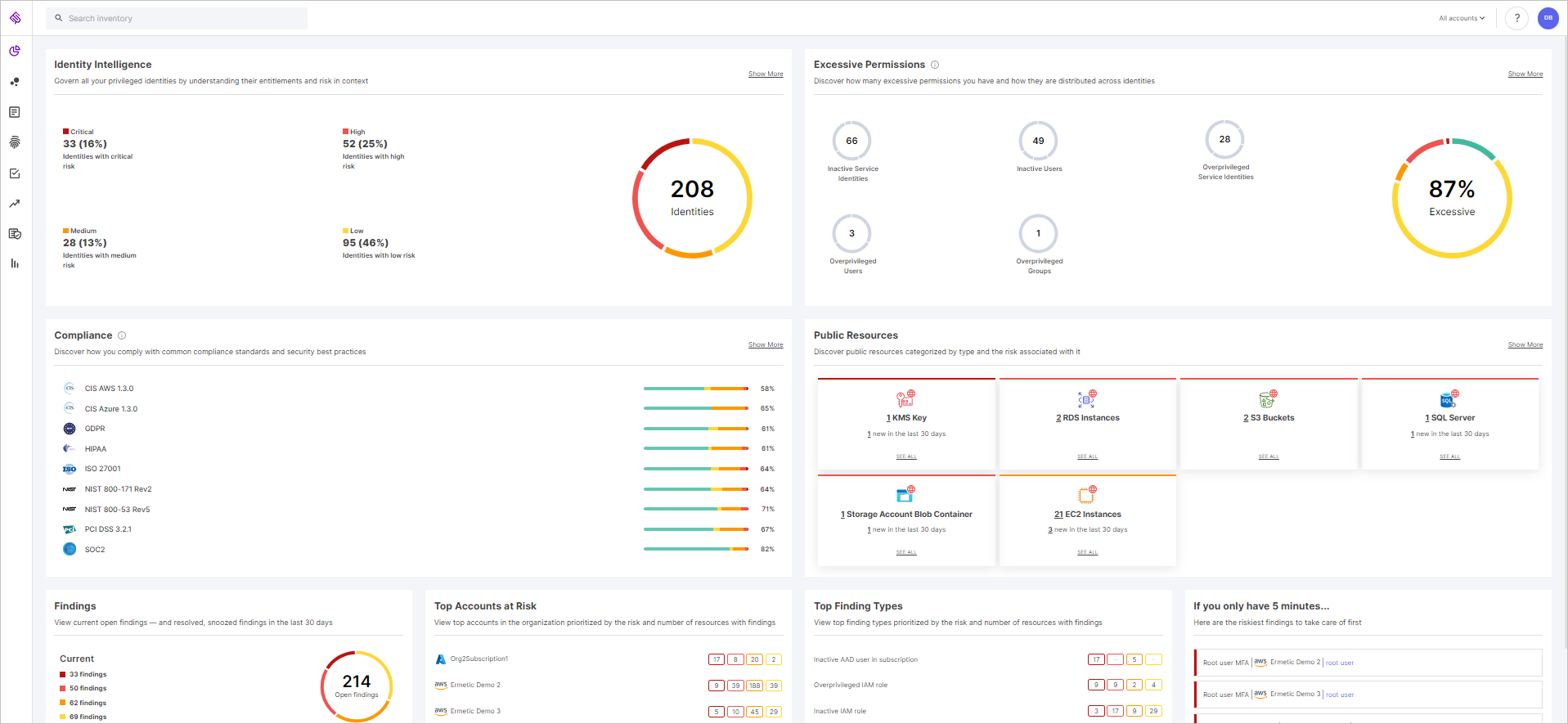Image resolution: width=1568 pixels, height=724 pixels.
Task: Select the CIS Azure 1.3.0 row
Action: tap(419, 408)
